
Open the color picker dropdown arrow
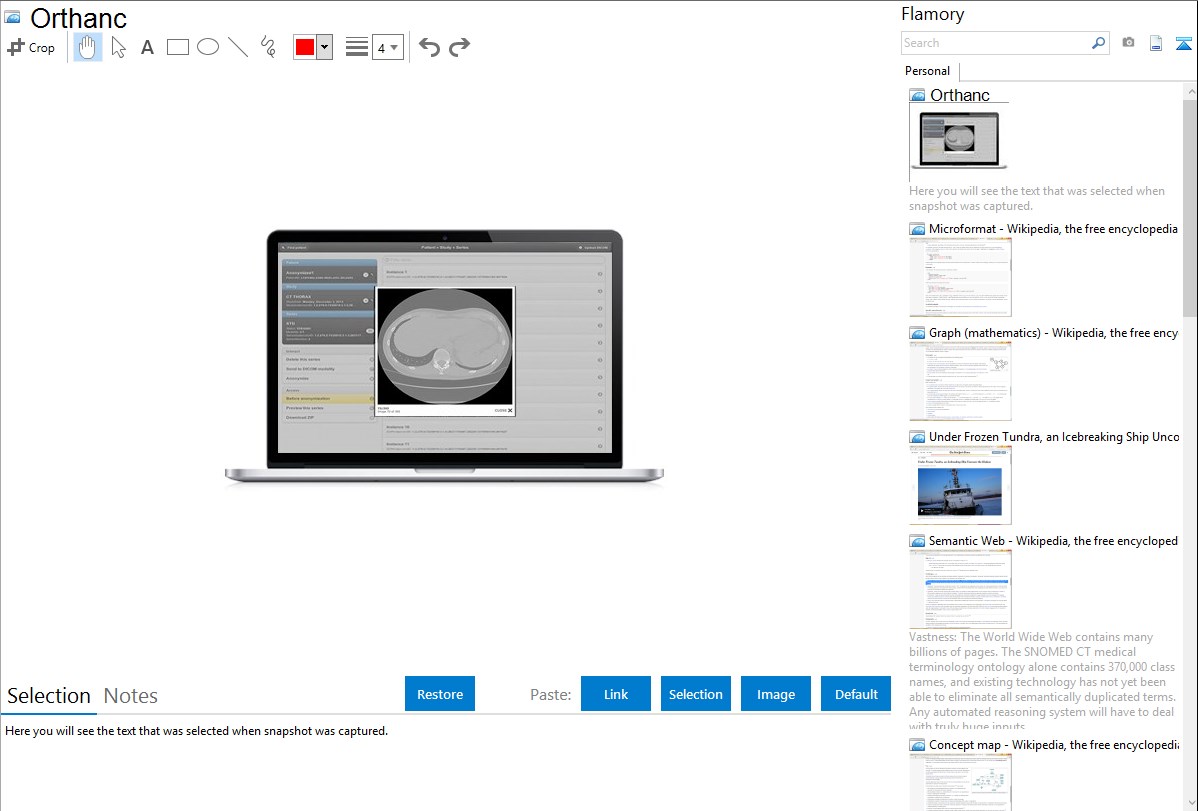pos(325,47)
